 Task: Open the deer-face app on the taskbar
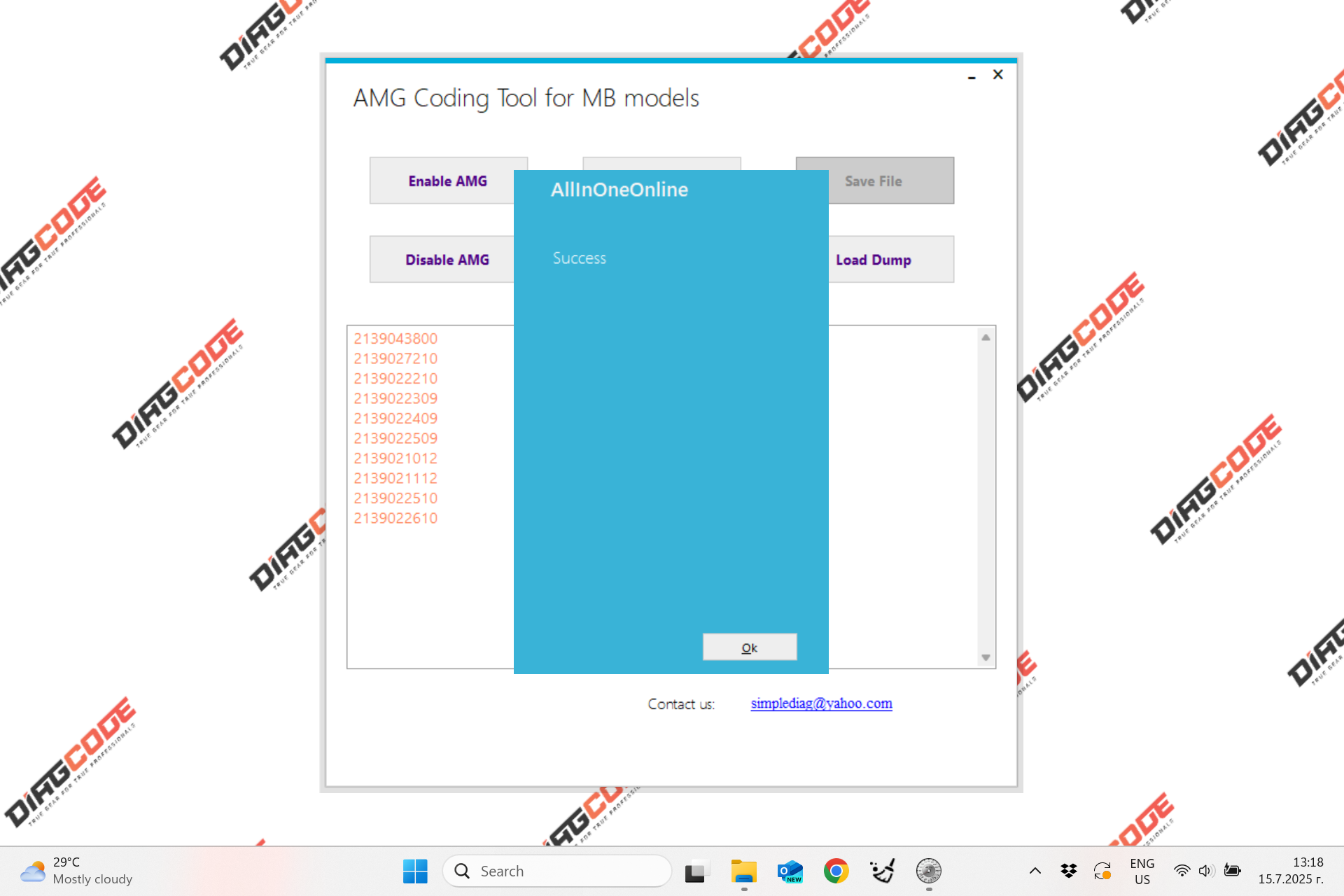point(882,871)
